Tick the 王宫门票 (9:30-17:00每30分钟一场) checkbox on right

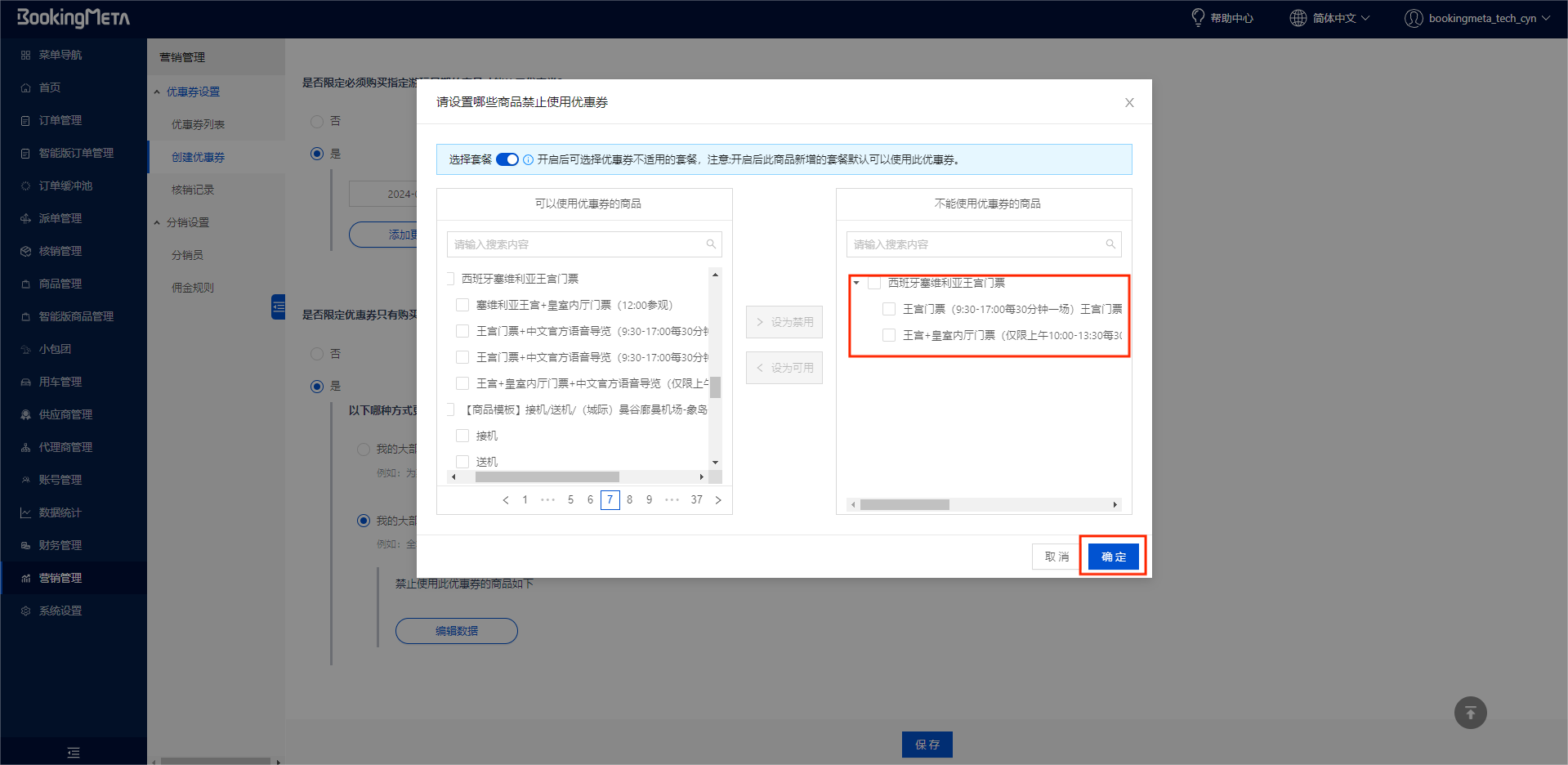coord(889,309)
